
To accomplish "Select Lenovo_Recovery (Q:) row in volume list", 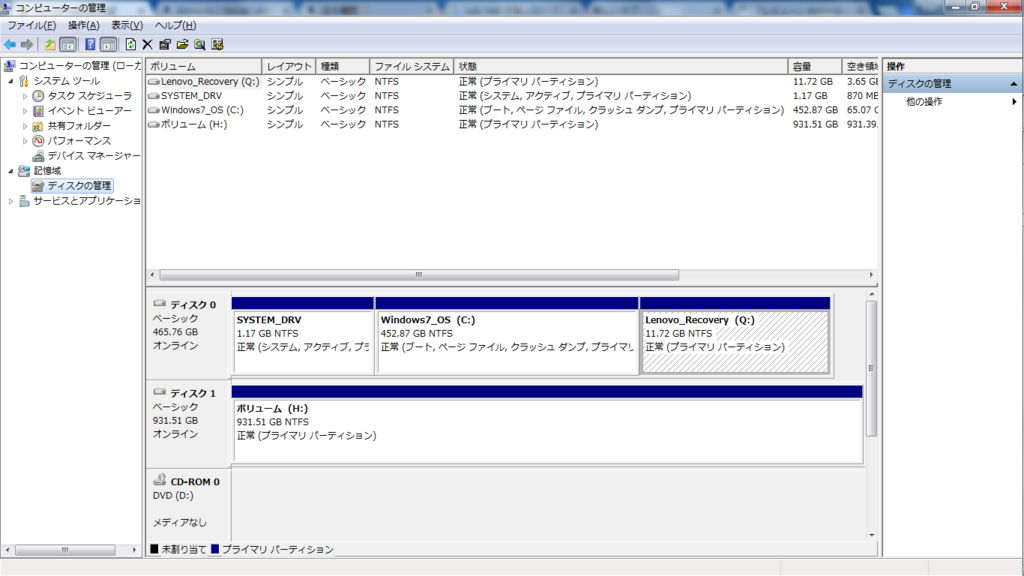I will click(513, 82).
